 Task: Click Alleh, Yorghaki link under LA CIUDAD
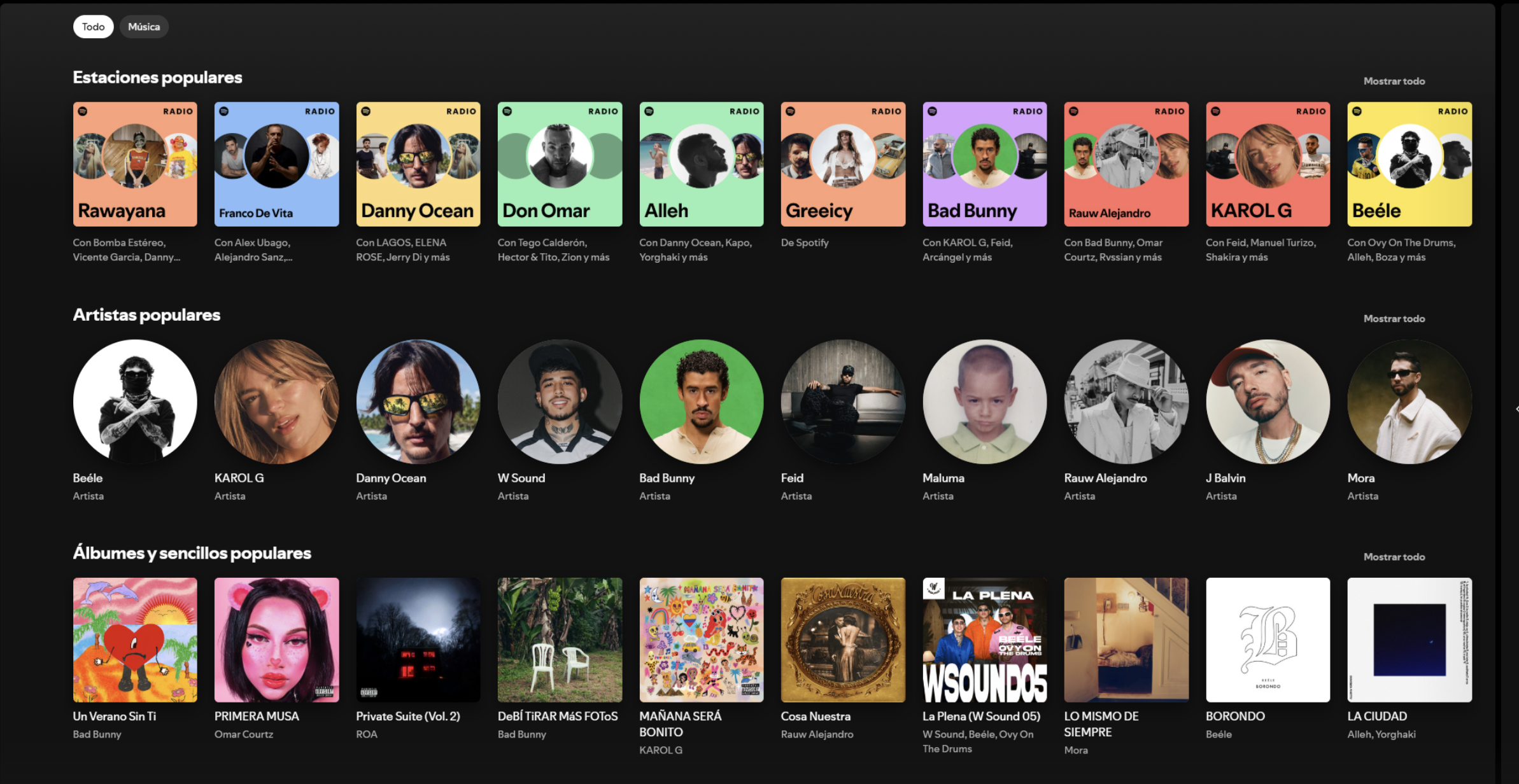point(1381,734)
